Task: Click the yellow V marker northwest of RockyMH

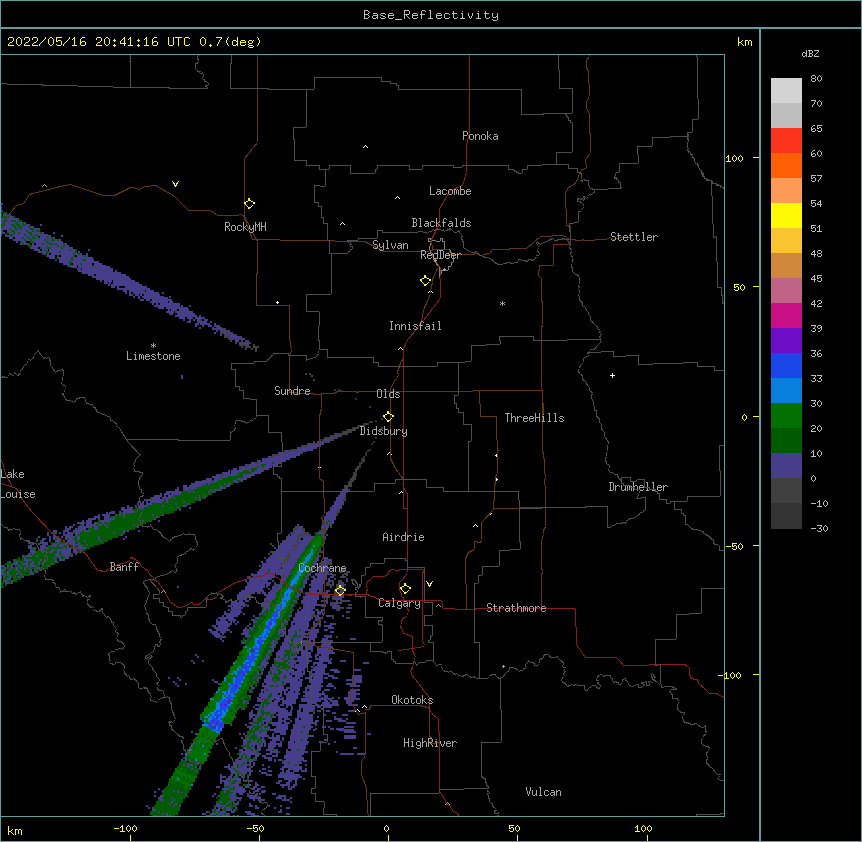Action: 175,184
